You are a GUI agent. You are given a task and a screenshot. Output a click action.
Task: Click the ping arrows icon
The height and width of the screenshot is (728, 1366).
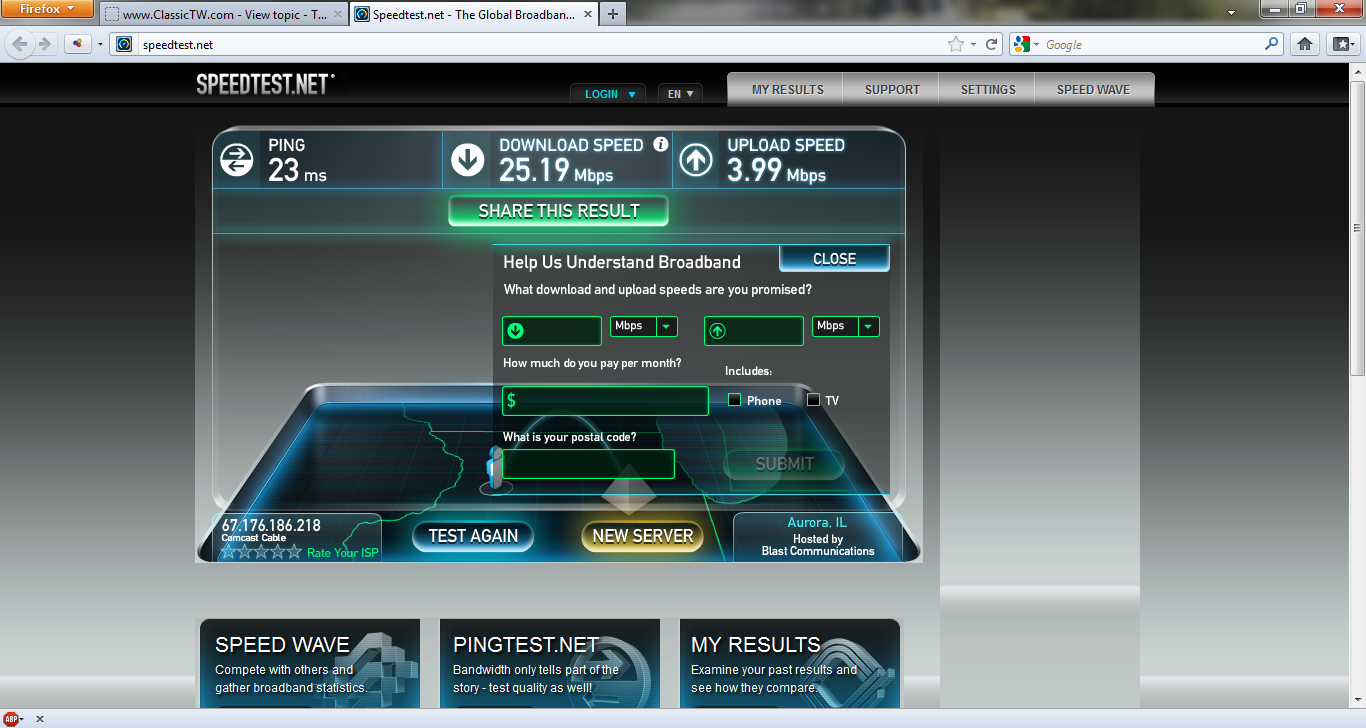[x=237, y=160]
